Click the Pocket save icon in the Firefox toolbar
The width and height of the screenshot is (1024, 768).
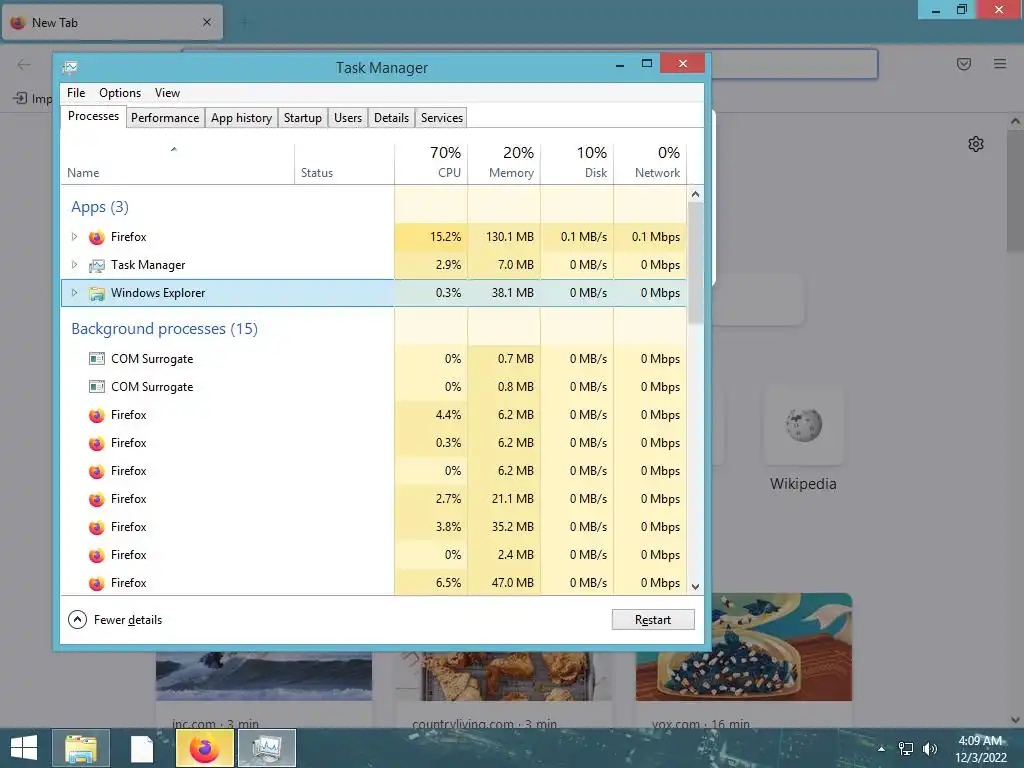point(964,64)
